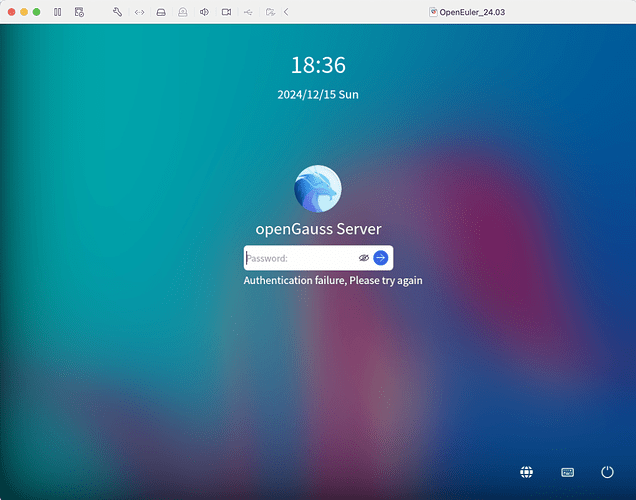This screenshot has width=636, height=500.
Task: Toggle the VM sound device
Action: click(204, 12)
